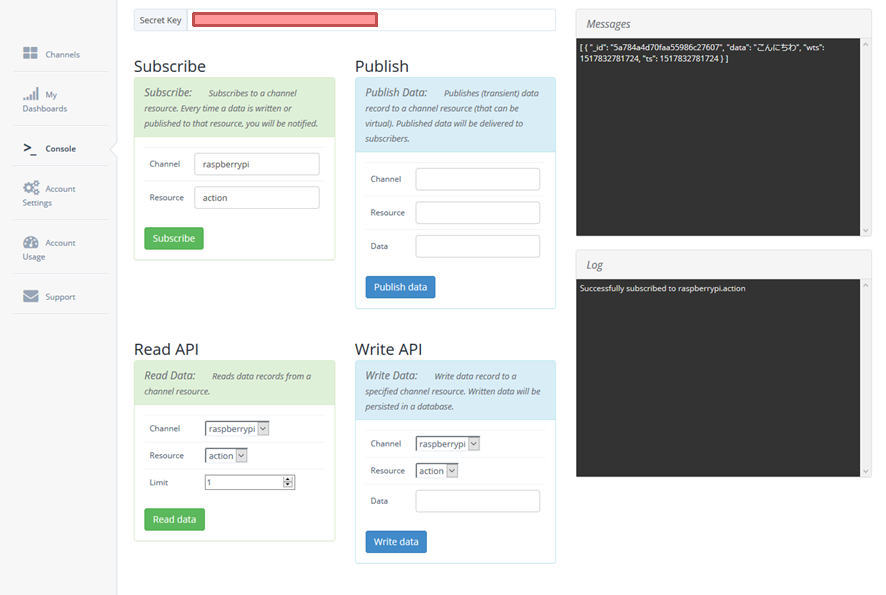This screenshot has width=886, height=595.
Task: Open Account Settings page
Action: [x=61, y=194]
